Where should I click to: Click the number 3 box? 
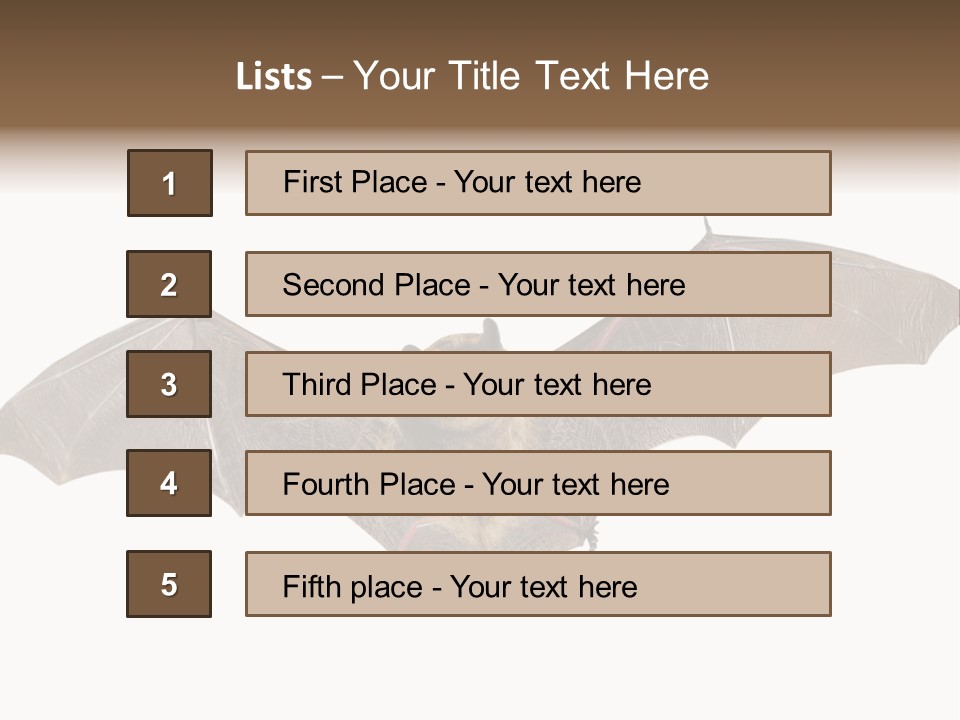pos(169,384)
